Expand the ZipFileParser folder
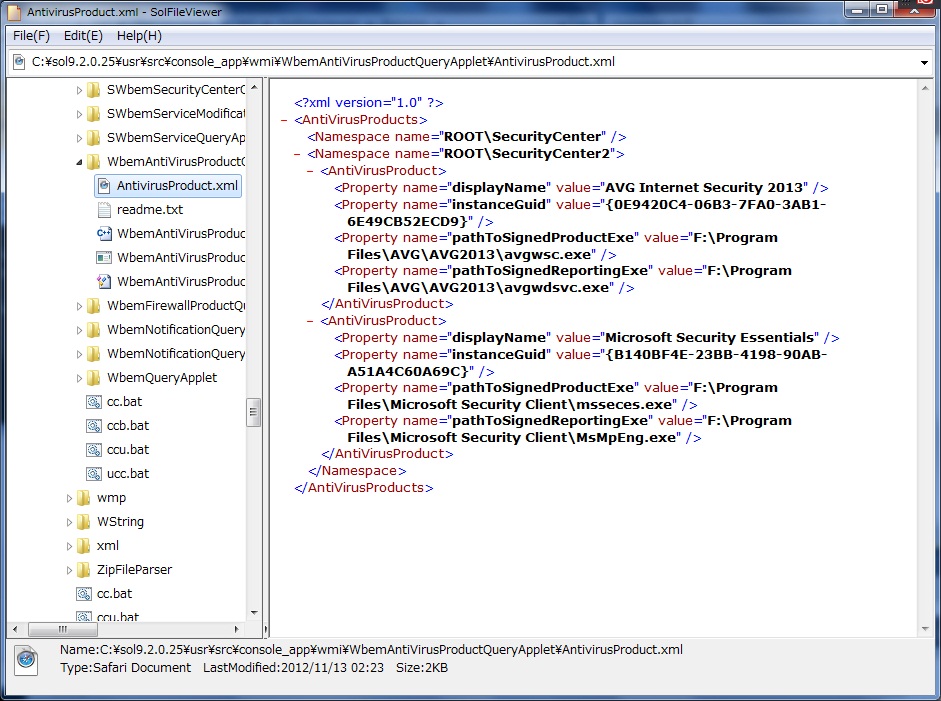The width and height of the screenshot is (941, 701). tap(68, 570)
